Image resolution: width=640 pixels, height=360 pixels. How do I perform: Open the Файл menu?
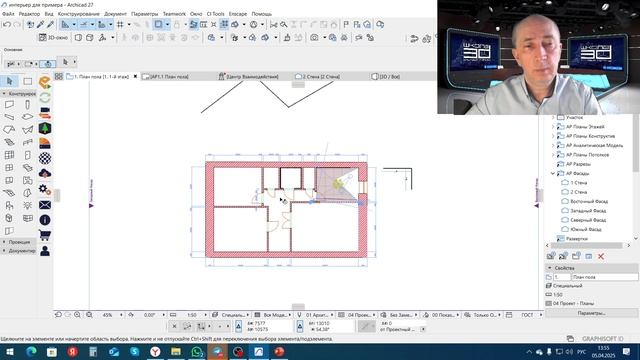click(8, 14)
